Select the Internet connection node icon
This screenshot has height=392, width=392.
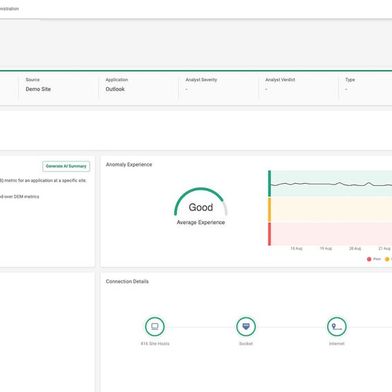coord(337,327)
